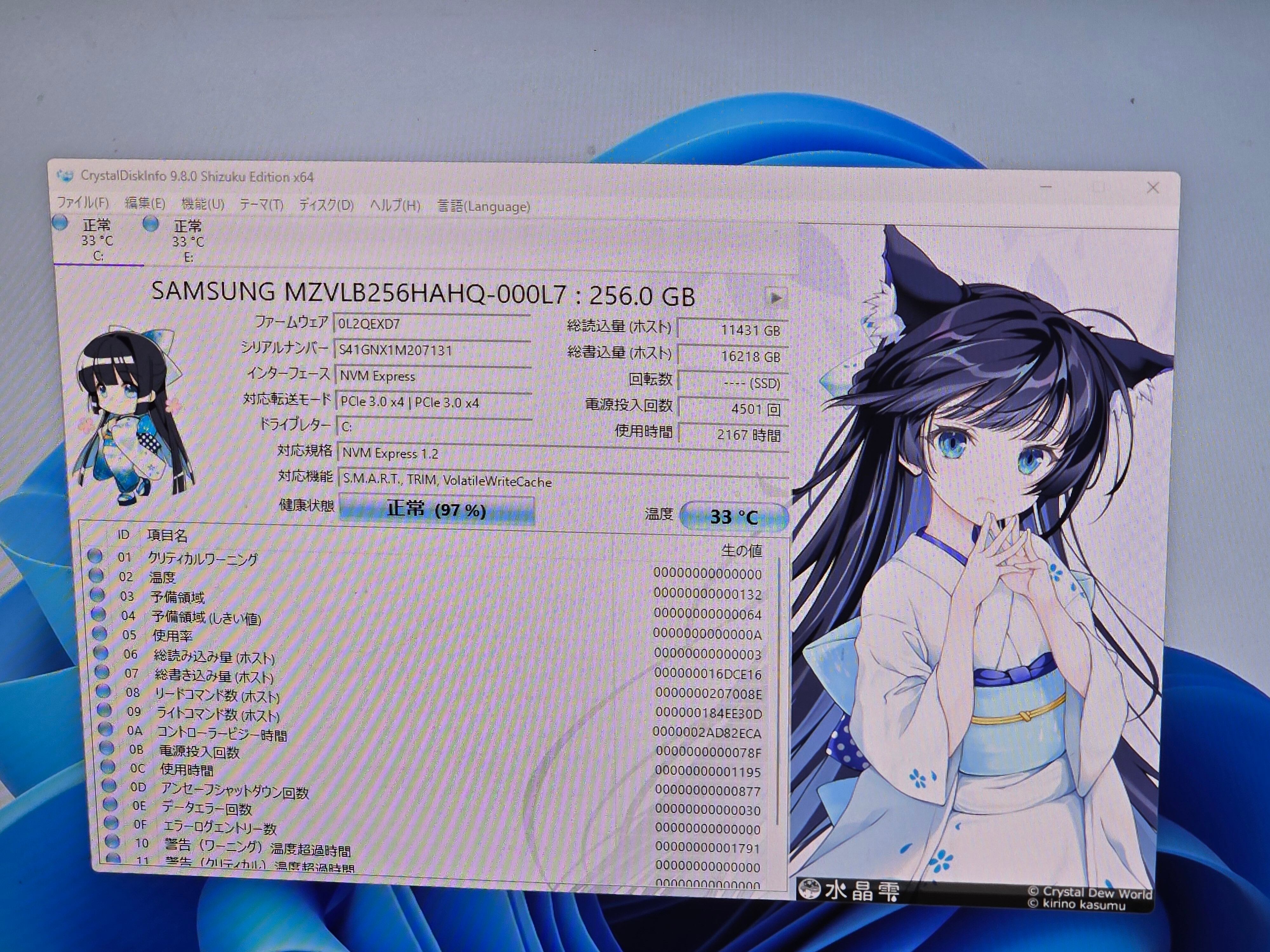Click the blue status orb for drive C:
Screen dimensions: 1270x952
[x=60, y=222]
